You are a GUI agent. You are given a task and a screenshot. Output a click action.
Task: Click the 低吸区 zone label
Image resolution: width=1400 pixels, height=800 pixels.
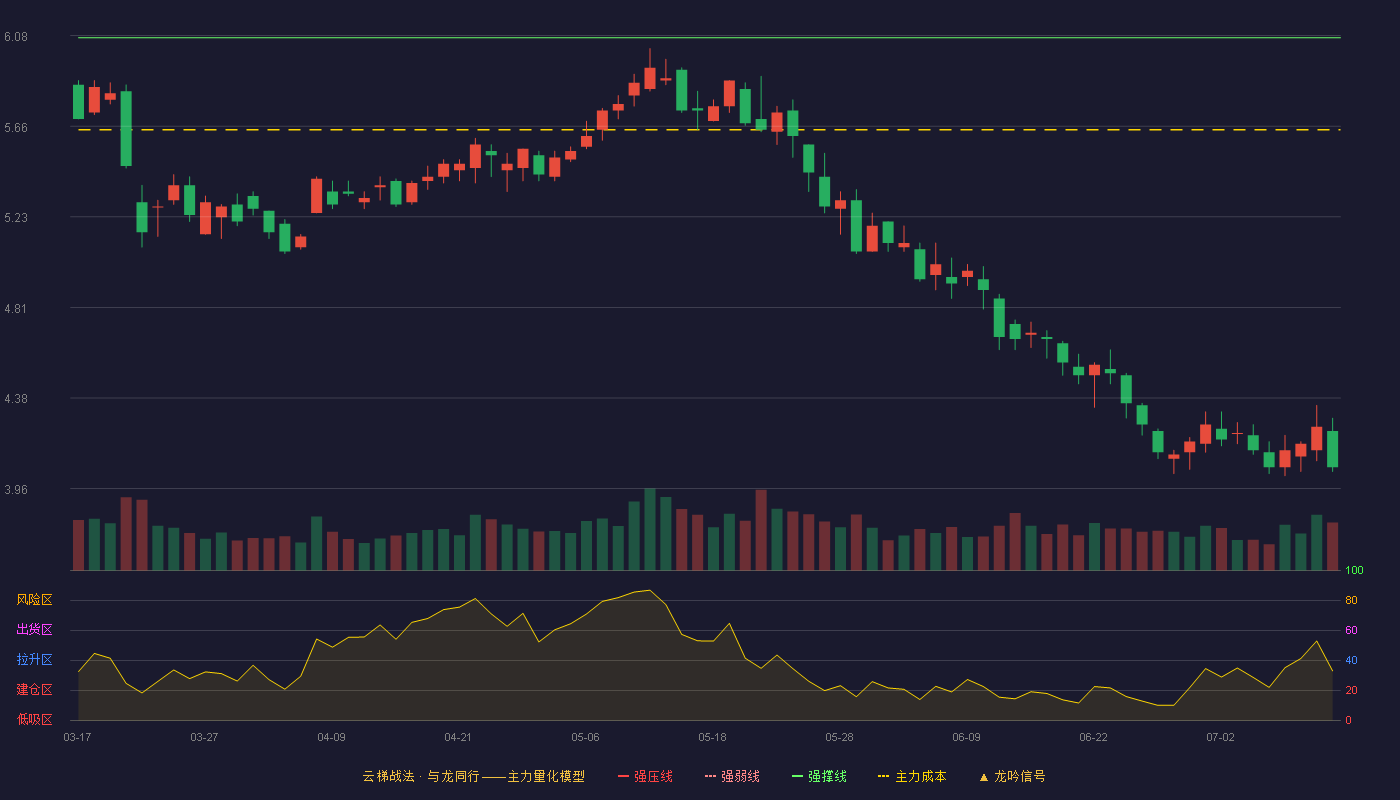tap(34, 720)
